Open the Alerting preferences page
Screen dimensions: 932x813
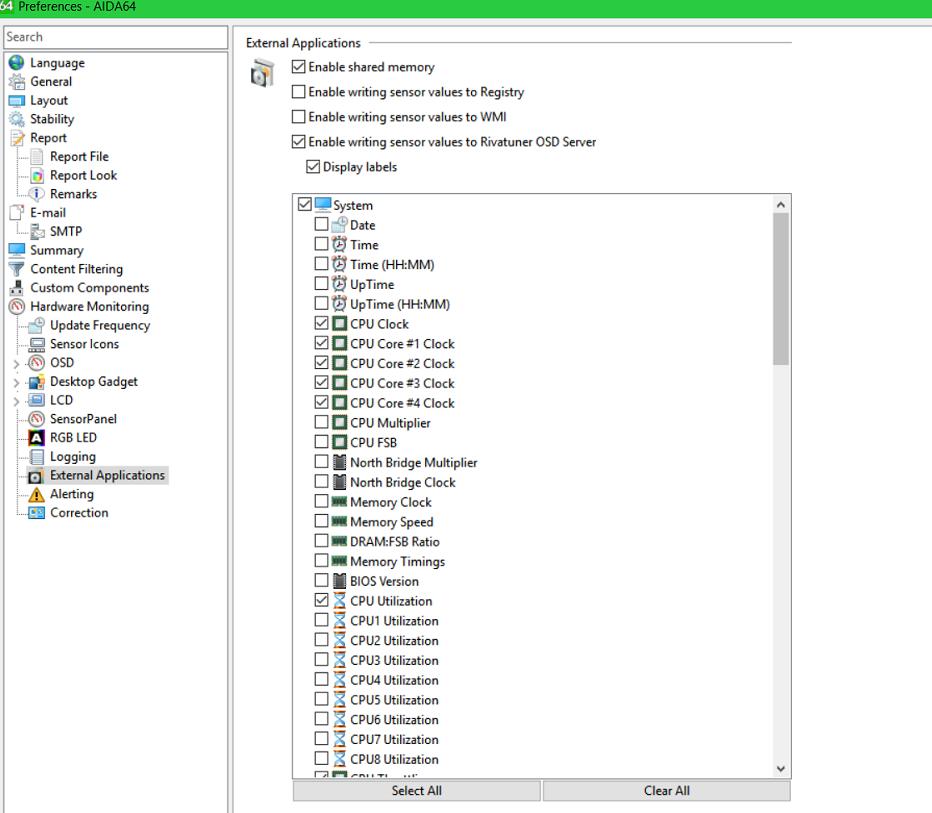pos(72,494)
